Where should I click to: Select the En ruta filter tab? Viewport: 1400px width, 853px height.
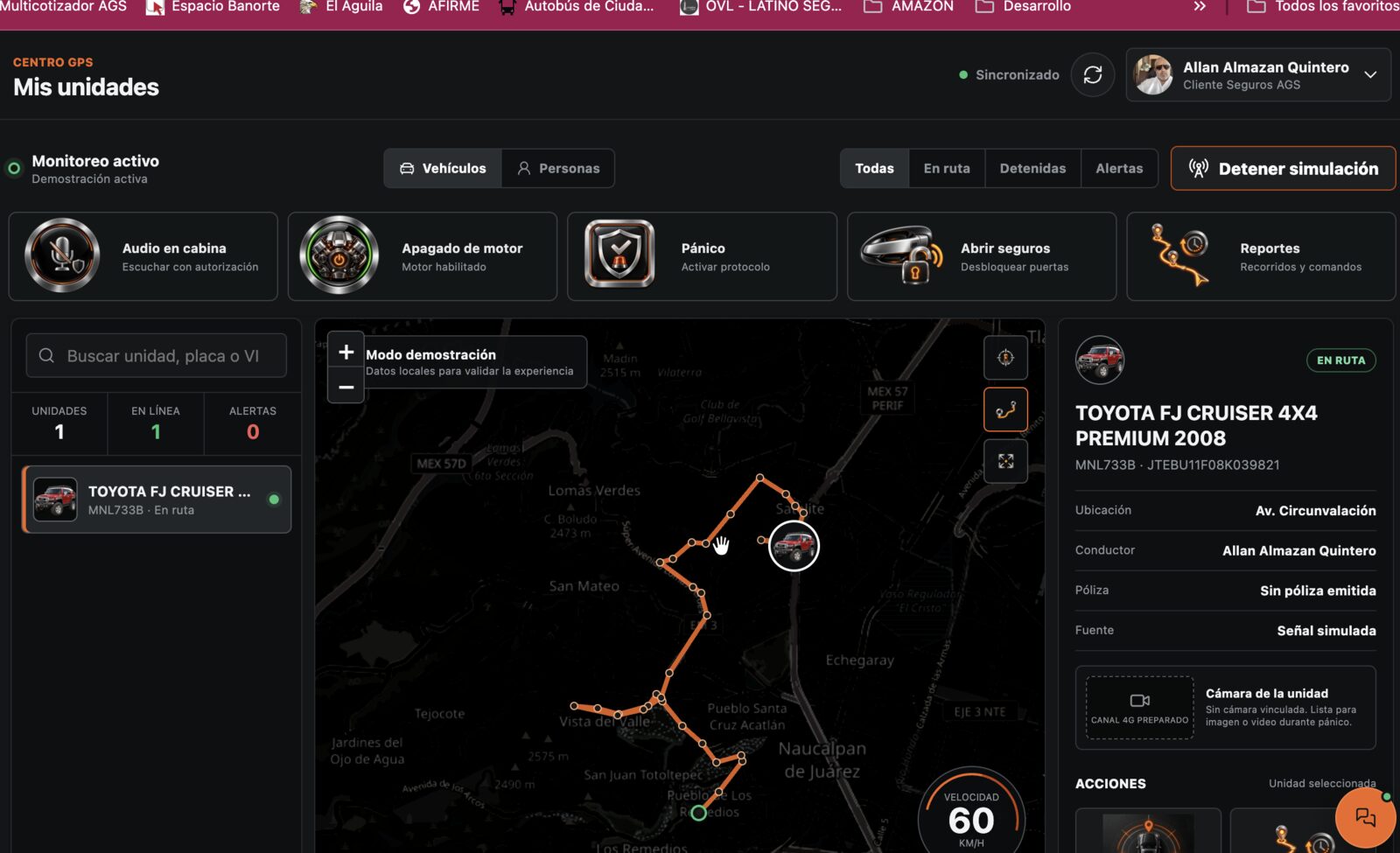click(x=947, y=168)
